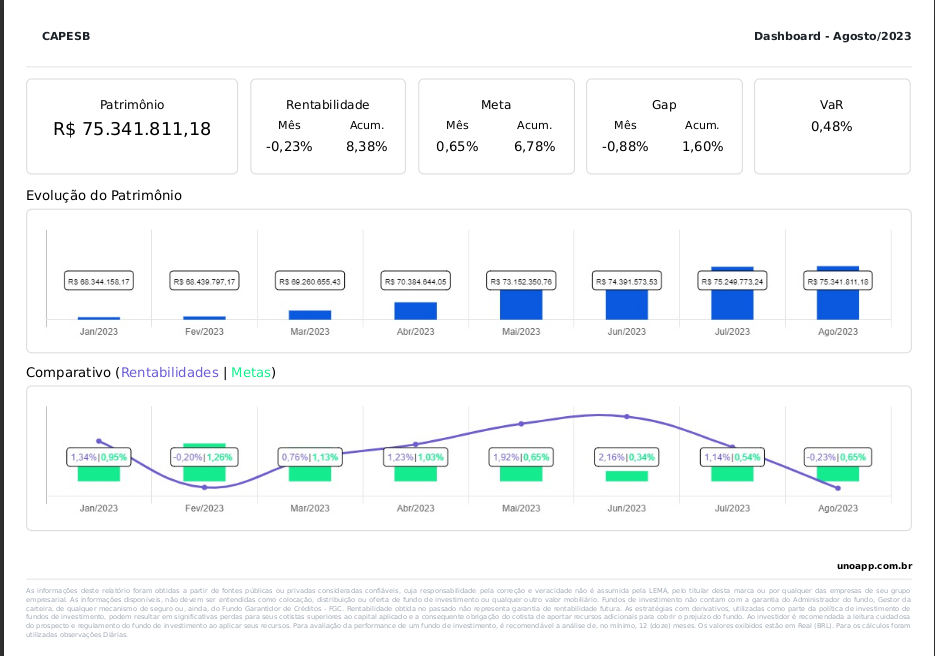Click the Ago/2023 blue patrimônio bar

(x=838, y=300)
